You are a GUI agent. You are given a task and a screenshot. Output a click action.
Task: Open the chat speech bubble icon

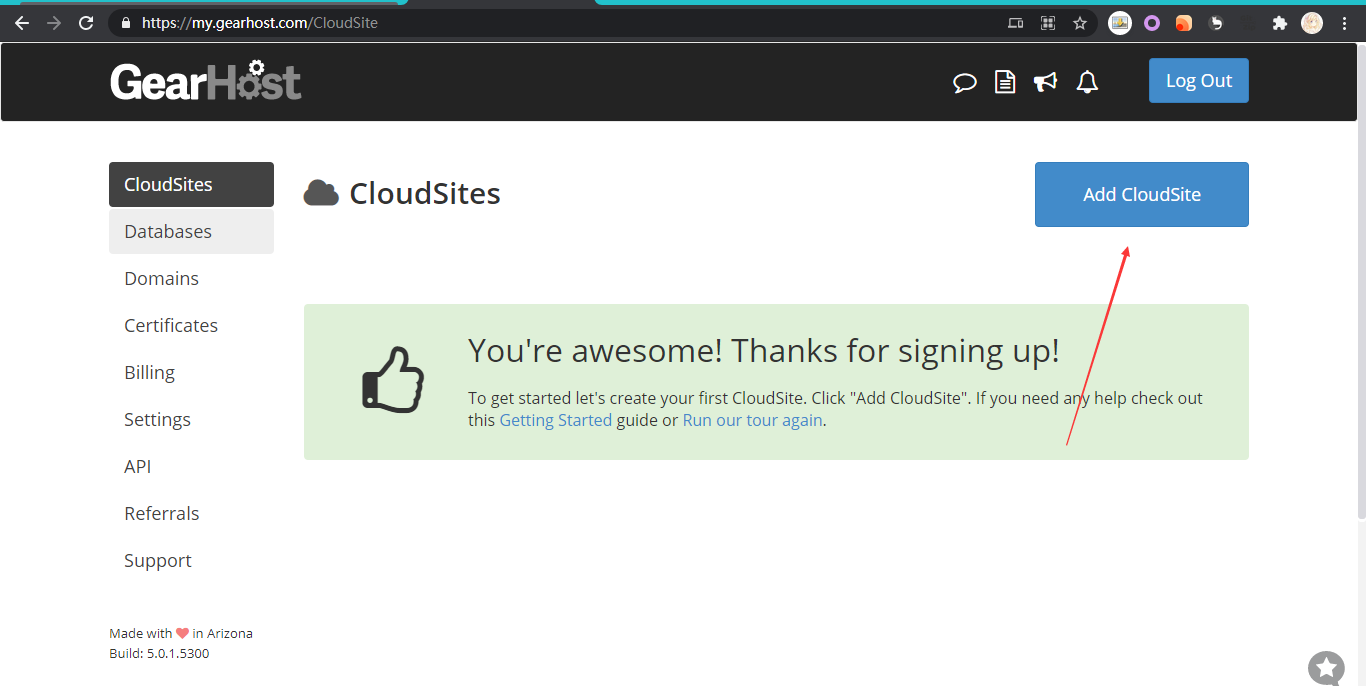pyautogui.click(x=964, y=82)
